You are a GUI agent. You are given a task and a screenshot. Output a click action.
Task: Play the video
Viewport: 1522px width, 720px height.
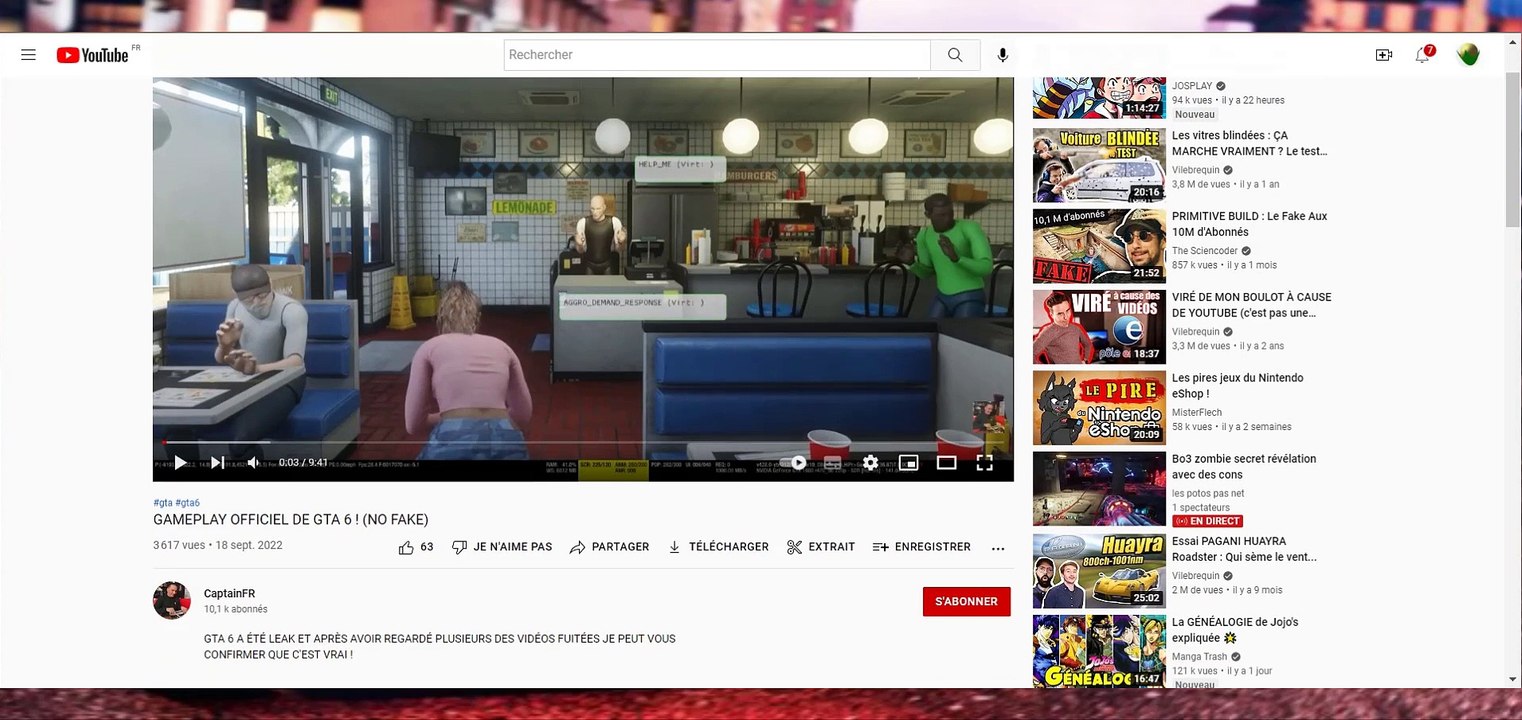pos(180,462)
